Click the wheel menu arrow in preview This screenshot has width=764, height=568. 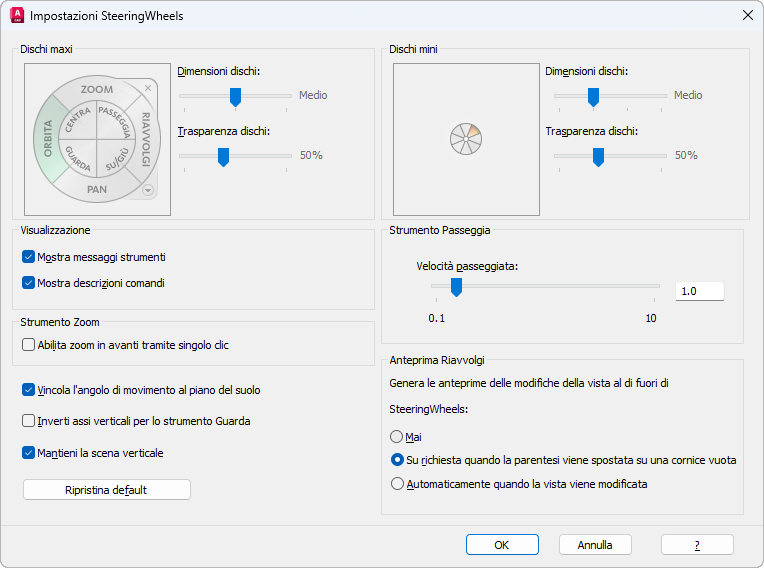[148, 190]
